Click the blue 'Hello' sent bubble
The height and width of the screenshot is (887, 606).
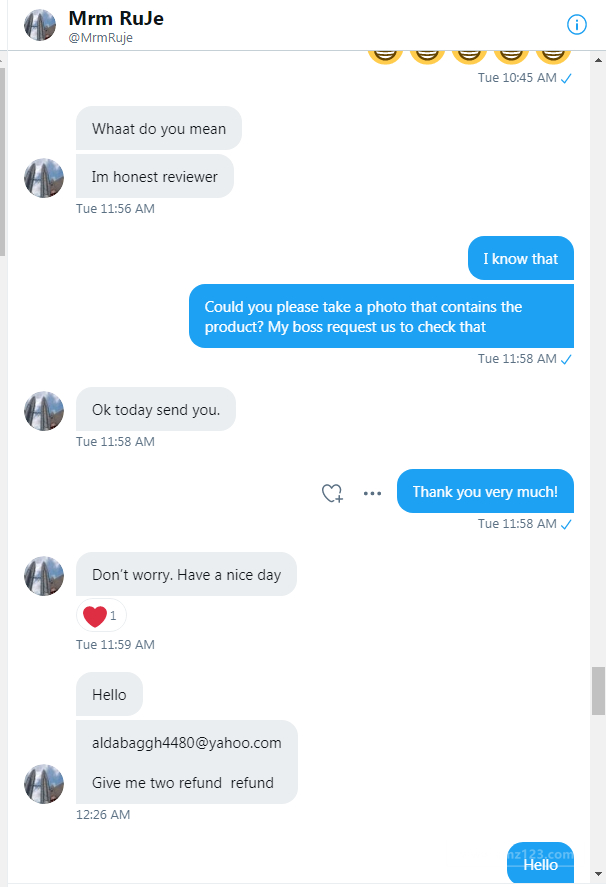[540, 864]
